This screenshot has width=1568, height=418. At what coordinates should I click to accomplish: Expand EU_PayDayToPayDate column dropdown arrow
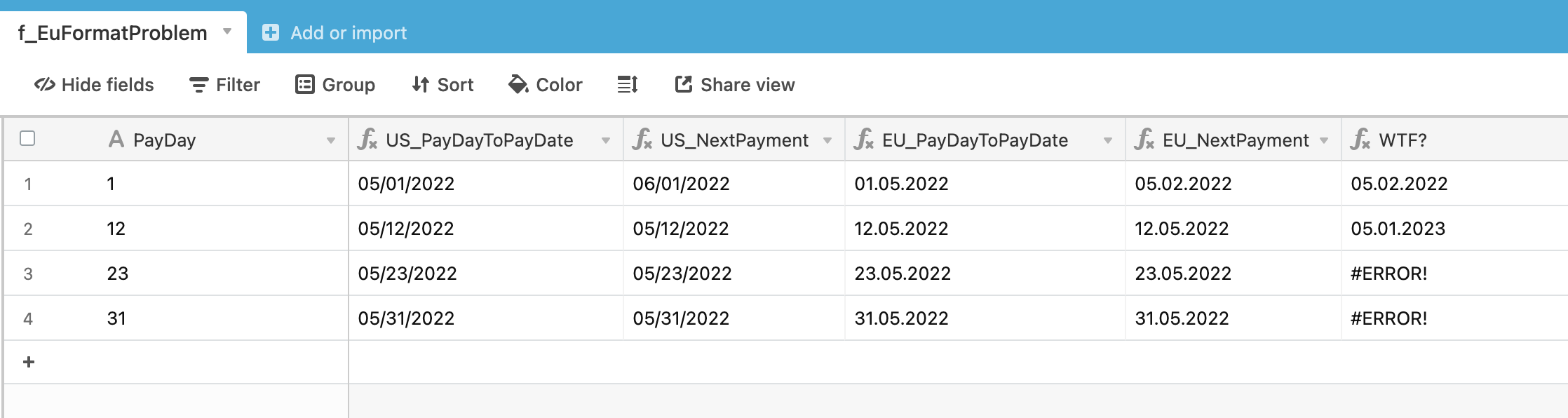1108,141
